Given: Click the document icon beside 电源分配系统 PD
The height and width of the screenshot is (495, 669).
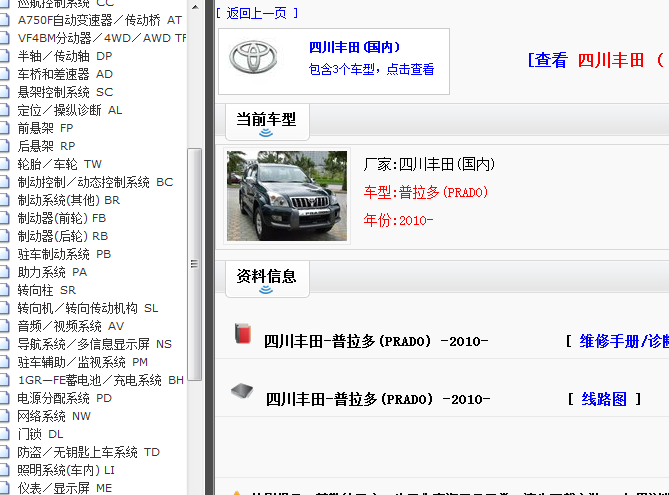Looking at the screenshot, I should point(4,398).
